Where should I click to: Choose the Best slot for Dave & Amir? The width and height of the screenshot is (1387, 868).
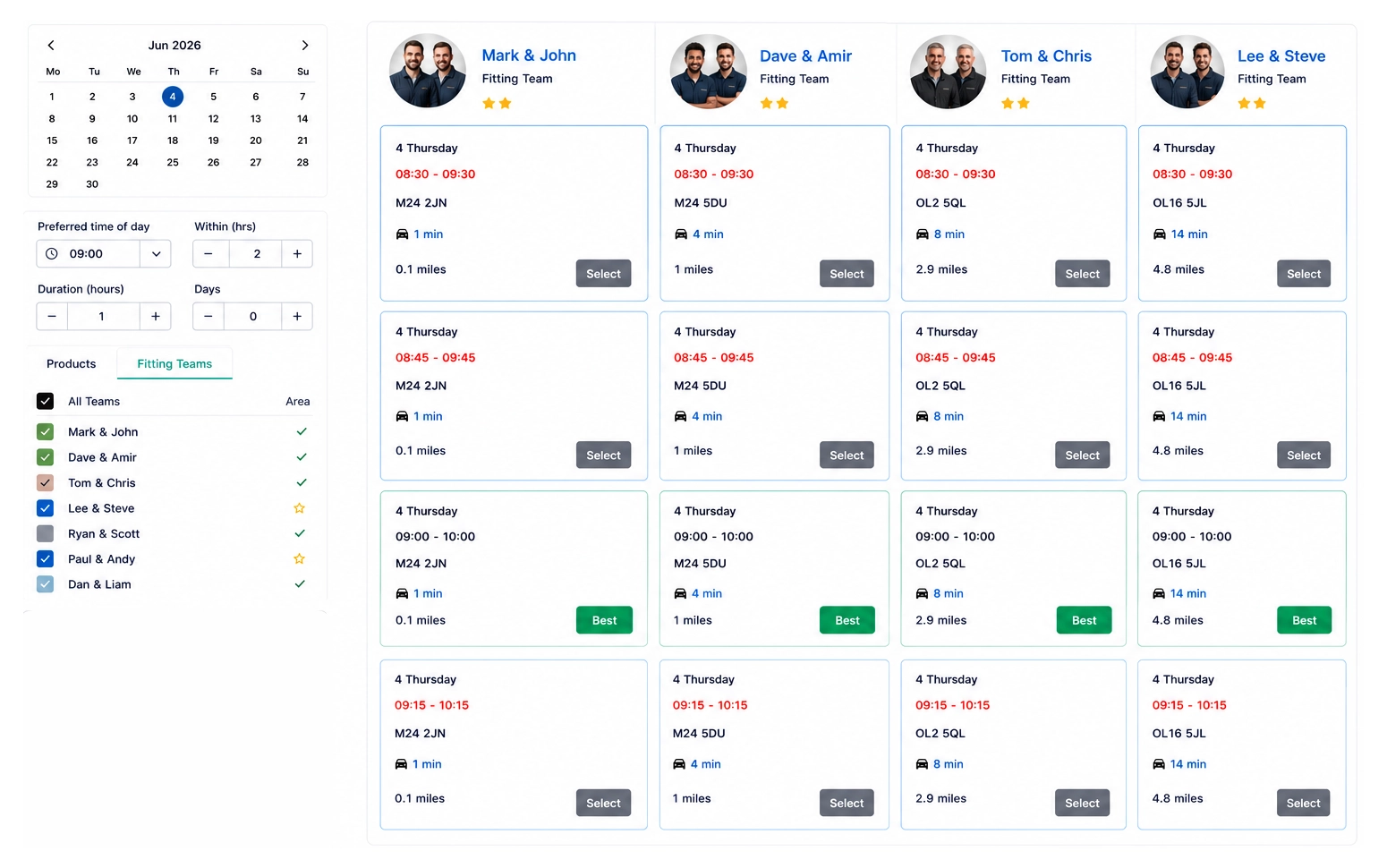(x=847, y=620)
